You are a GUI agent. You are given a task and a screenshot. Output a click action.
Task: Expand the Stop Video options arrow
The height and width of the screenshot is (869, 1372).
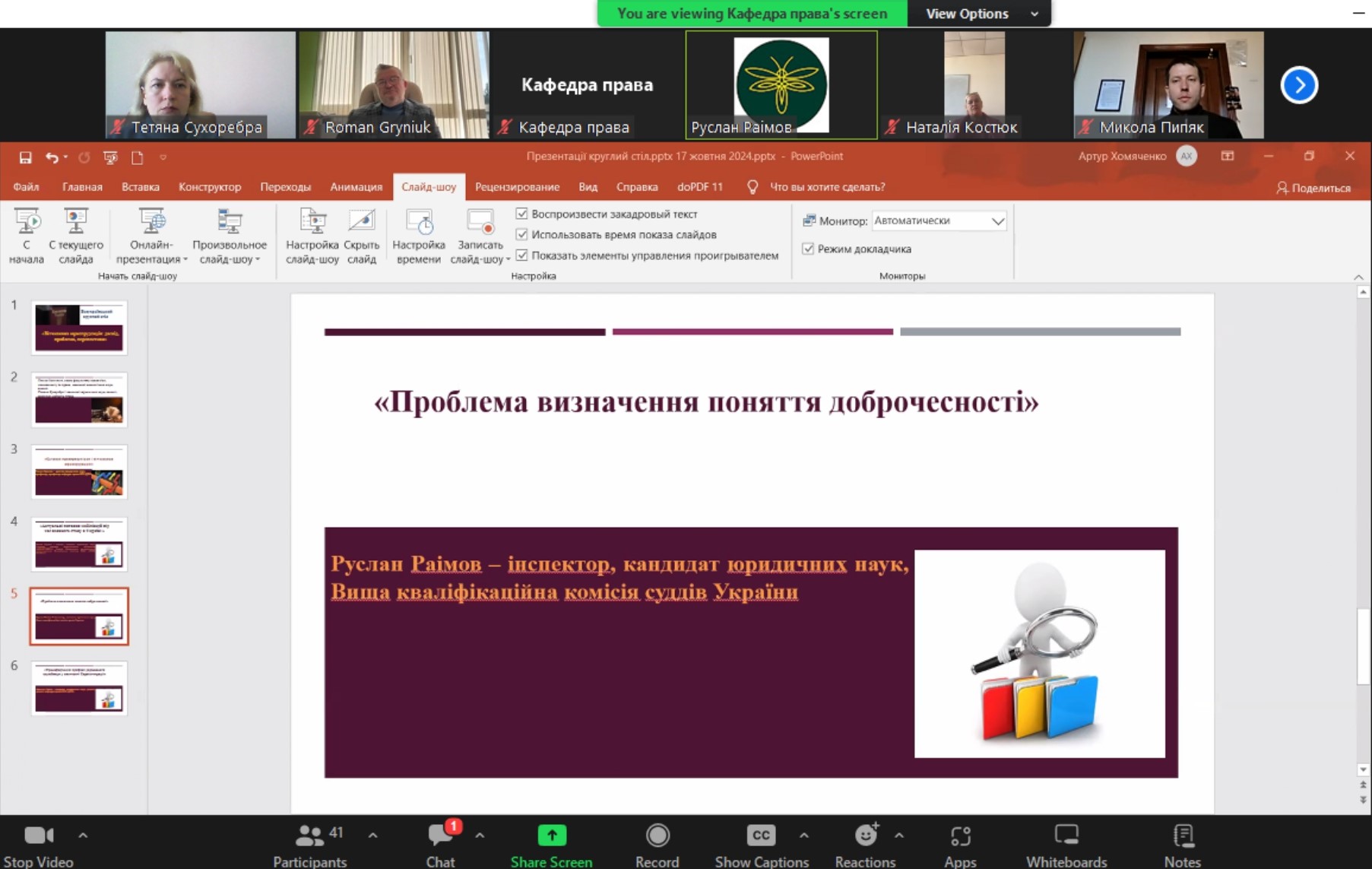point(83,836)
